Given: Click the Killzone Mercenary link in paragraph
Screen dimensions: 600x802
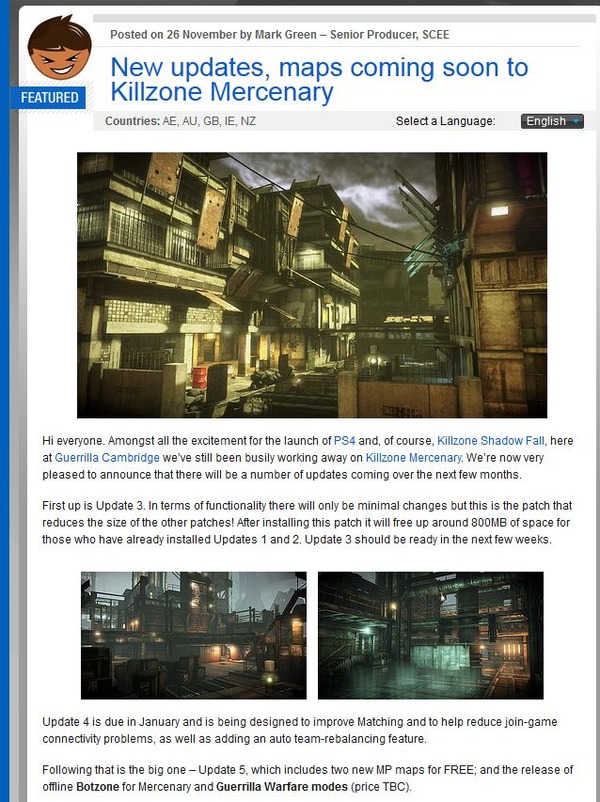Looking at the screenshot, I should (413, 457).
